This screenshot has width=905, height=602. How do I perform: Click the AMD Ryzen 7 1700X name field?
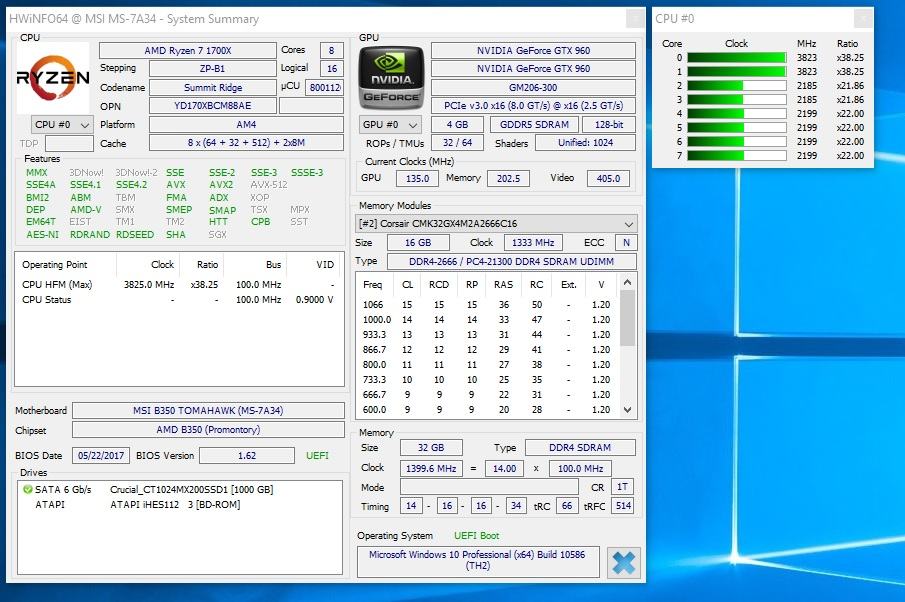coord(188,51)
